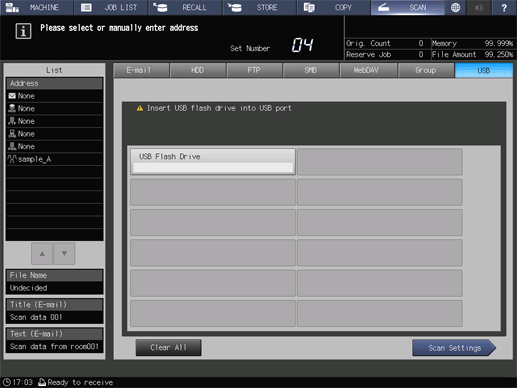Image resolution: width=517 pixels, height=388 pixels.
Task: Open Scan Settings
Action: point(454,348)
